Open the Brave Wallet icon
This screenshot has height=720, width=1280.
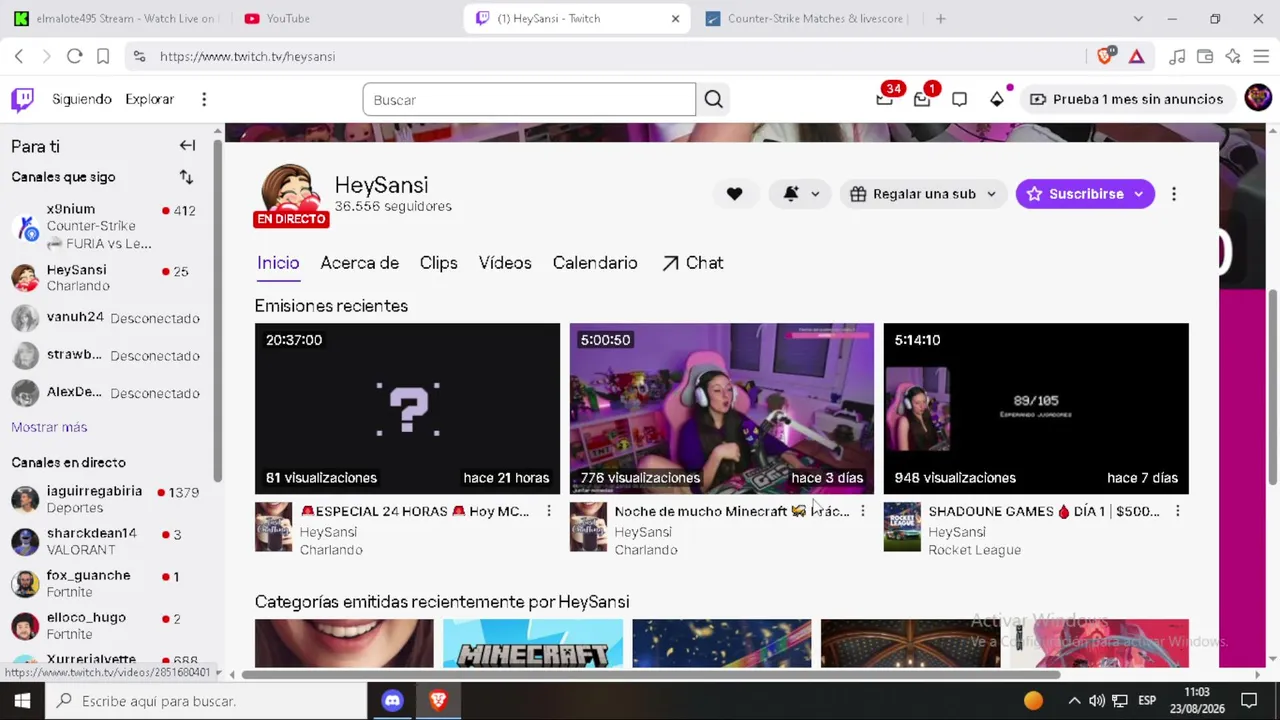[x=1205, y=56]
